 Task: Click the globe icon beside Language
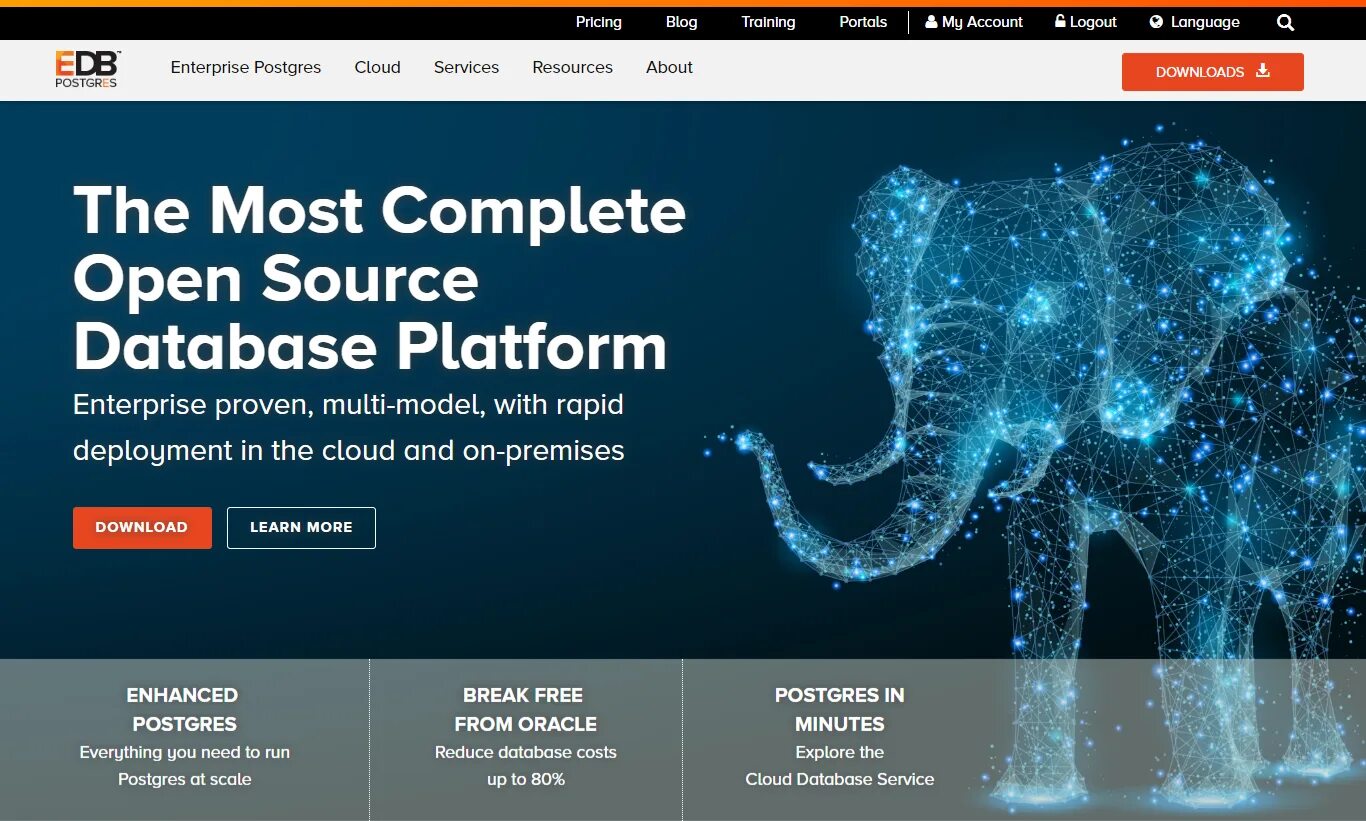pyautogui.click(x=1157, y=21)
